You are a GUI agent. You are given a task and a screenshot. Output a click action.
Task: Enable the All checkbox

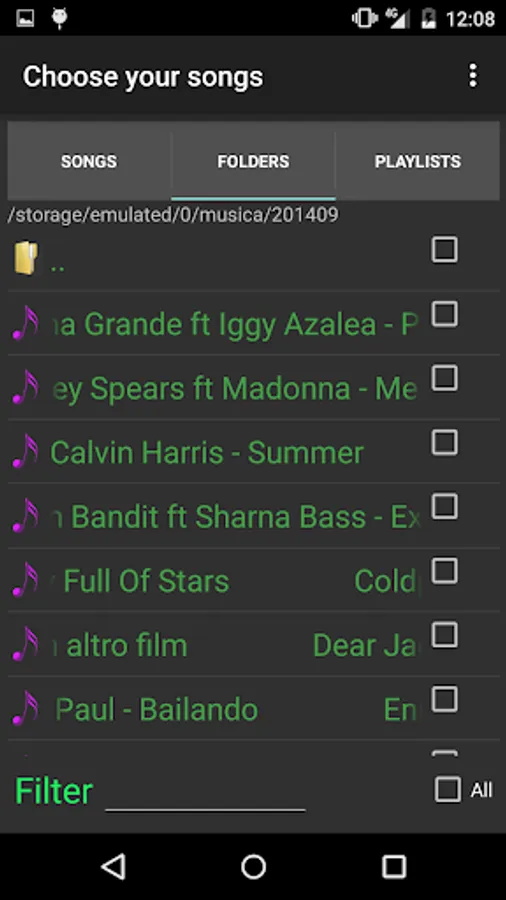[x=447, y=789]
